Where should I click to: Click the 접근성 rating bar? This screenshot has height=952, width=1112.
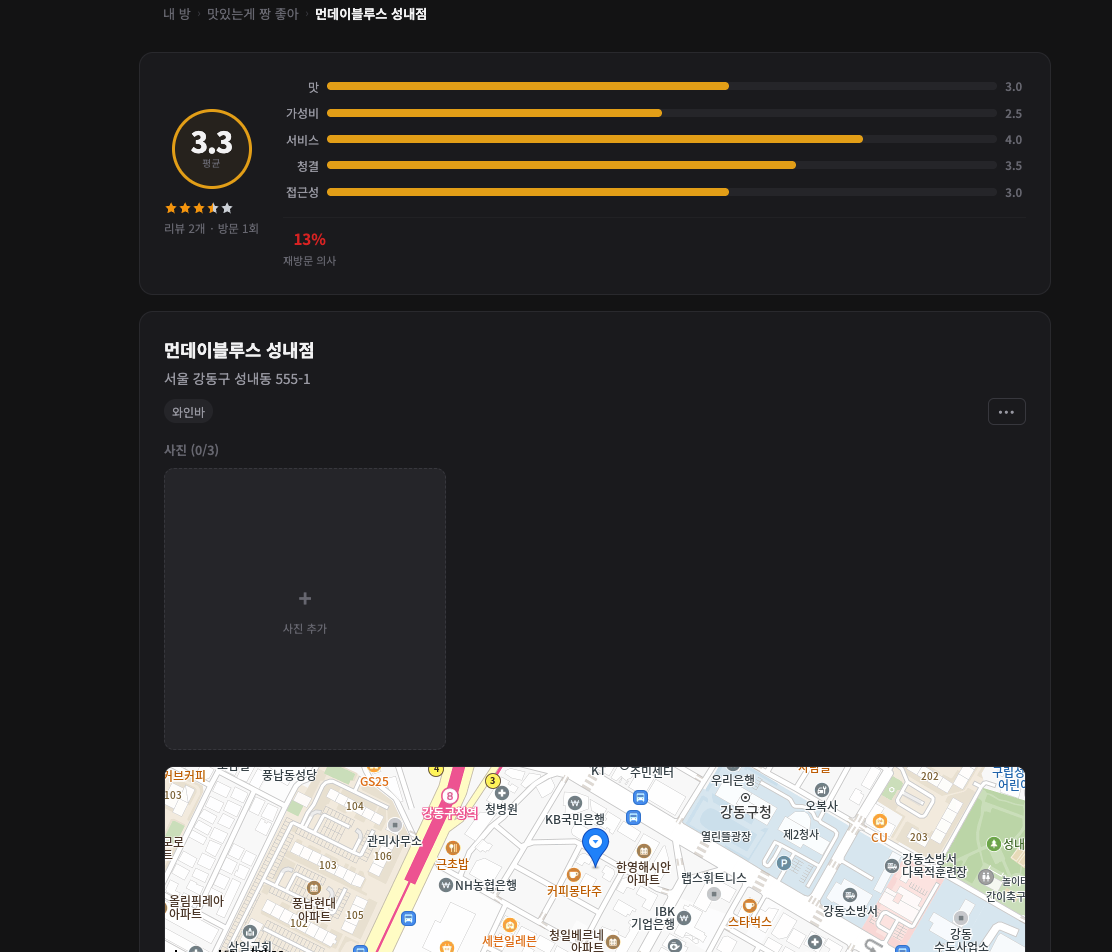tap(662, 192)
